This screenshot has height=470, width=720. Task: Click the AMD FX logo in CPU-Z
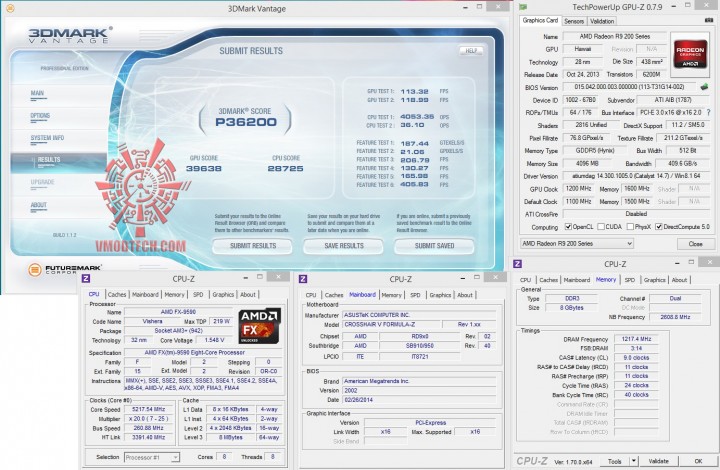(x=259, y=326)
